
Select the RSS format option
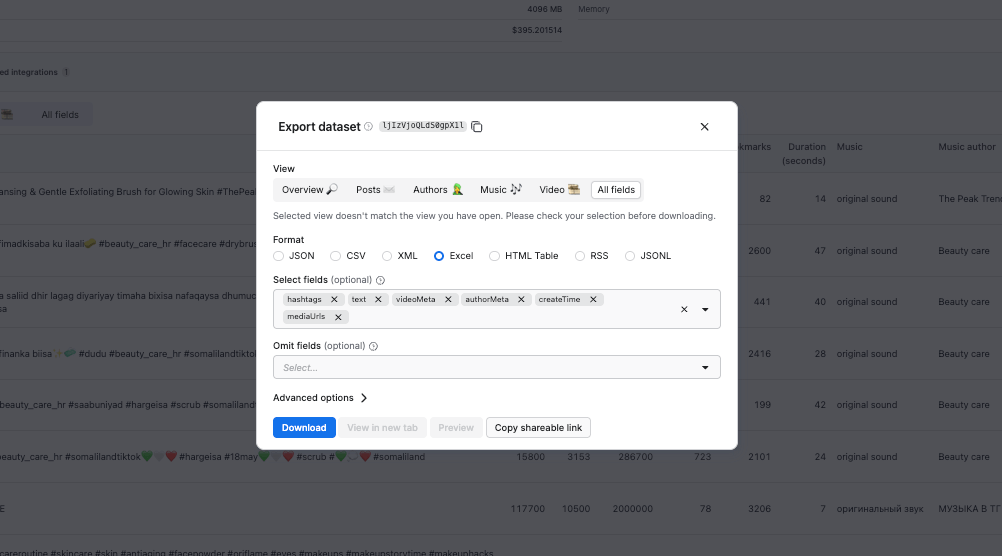(580, 256)
